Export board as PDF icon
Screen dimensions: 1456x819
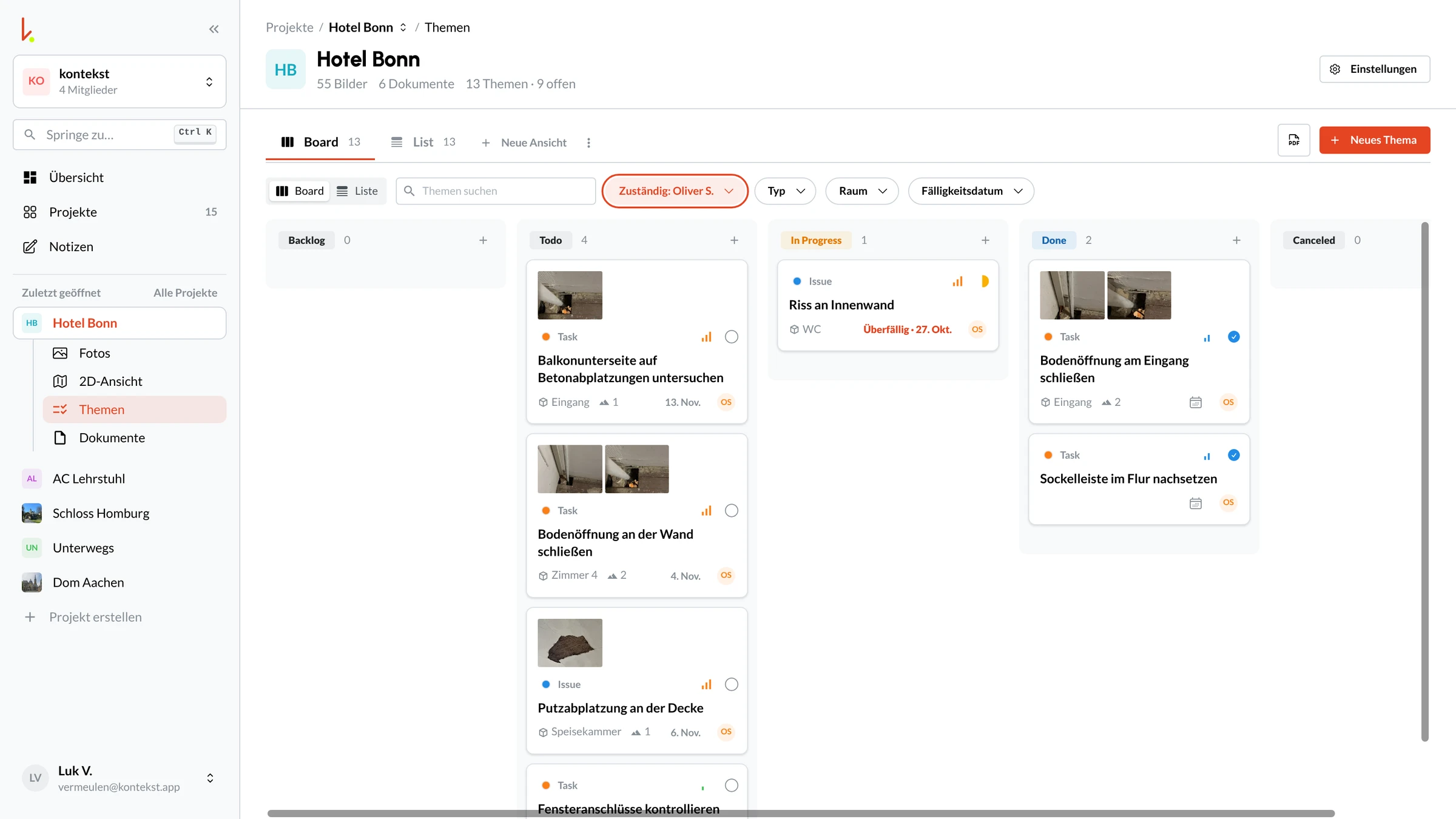(x=1293, y=140)
